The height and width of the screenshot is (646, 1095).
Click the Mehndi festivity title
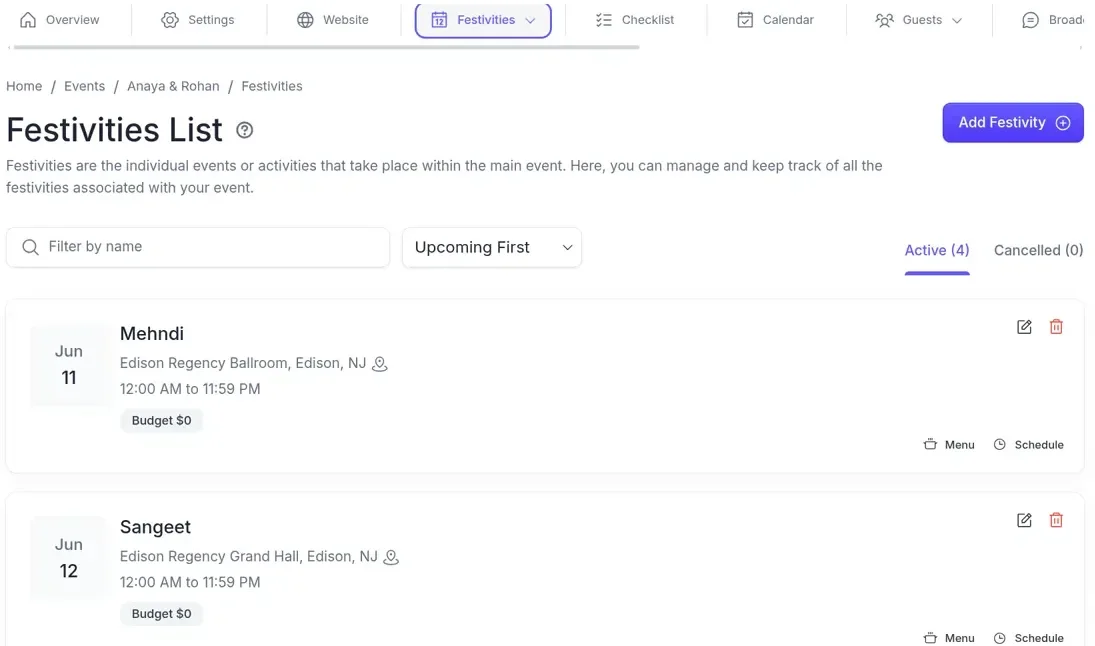[152, 334]
